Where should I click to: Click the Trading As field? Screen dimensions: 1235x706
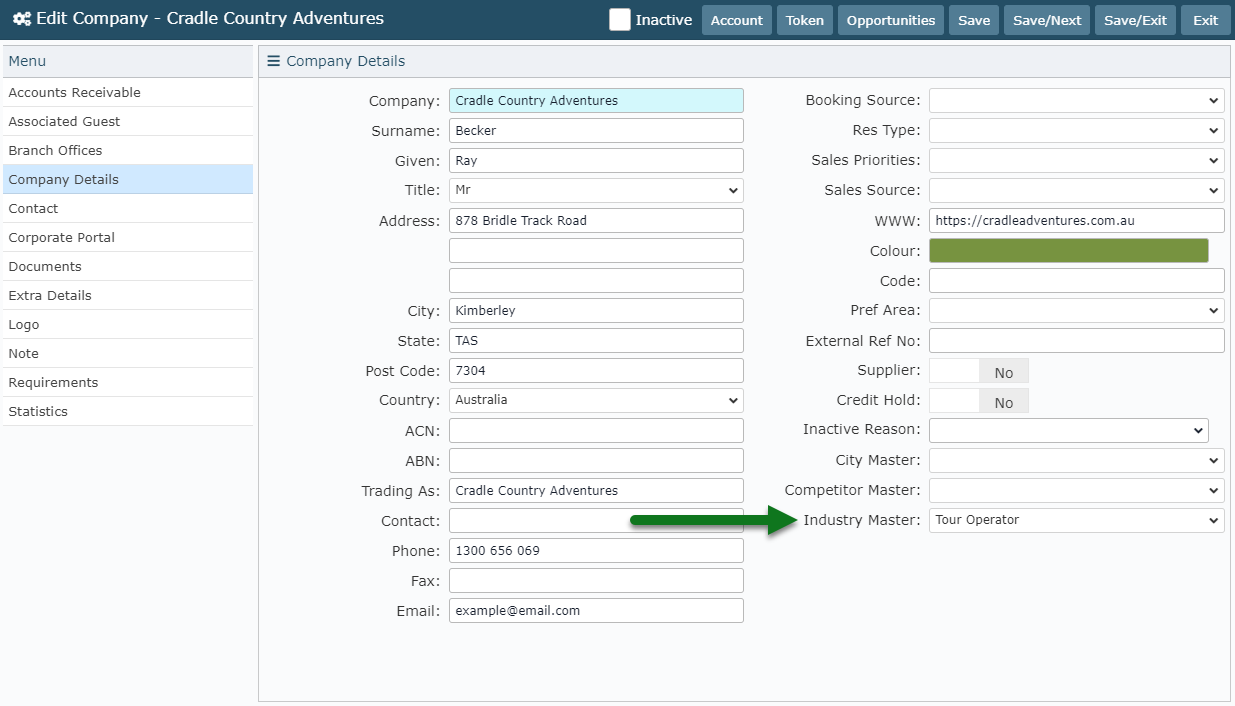596,490
